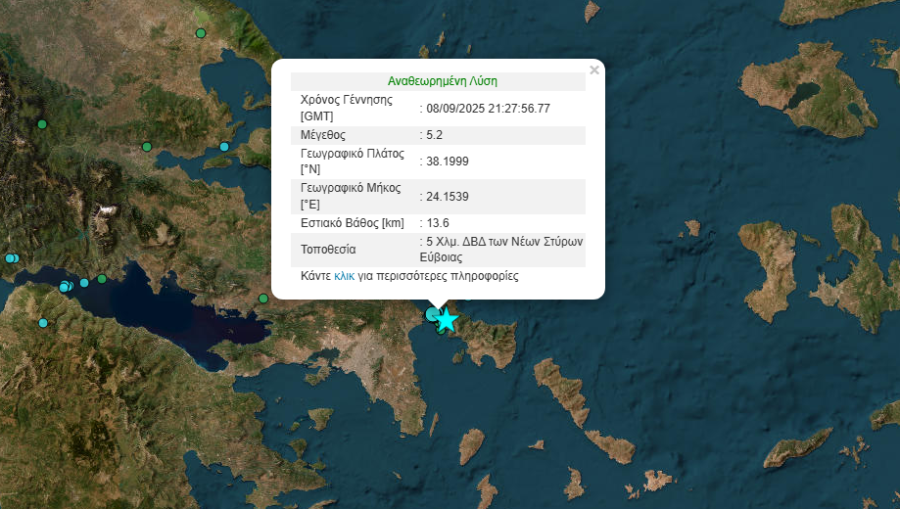Click the latitude value '38.1999'

[447, 161]
